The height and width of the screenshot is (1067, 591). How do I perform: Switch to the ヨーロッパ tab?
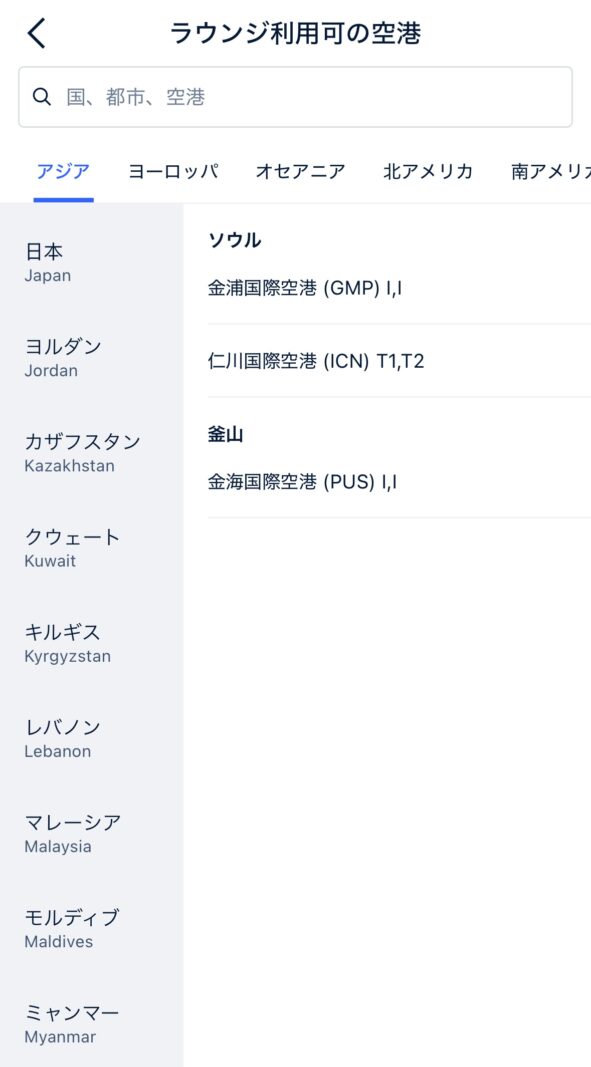coord(173,171)
